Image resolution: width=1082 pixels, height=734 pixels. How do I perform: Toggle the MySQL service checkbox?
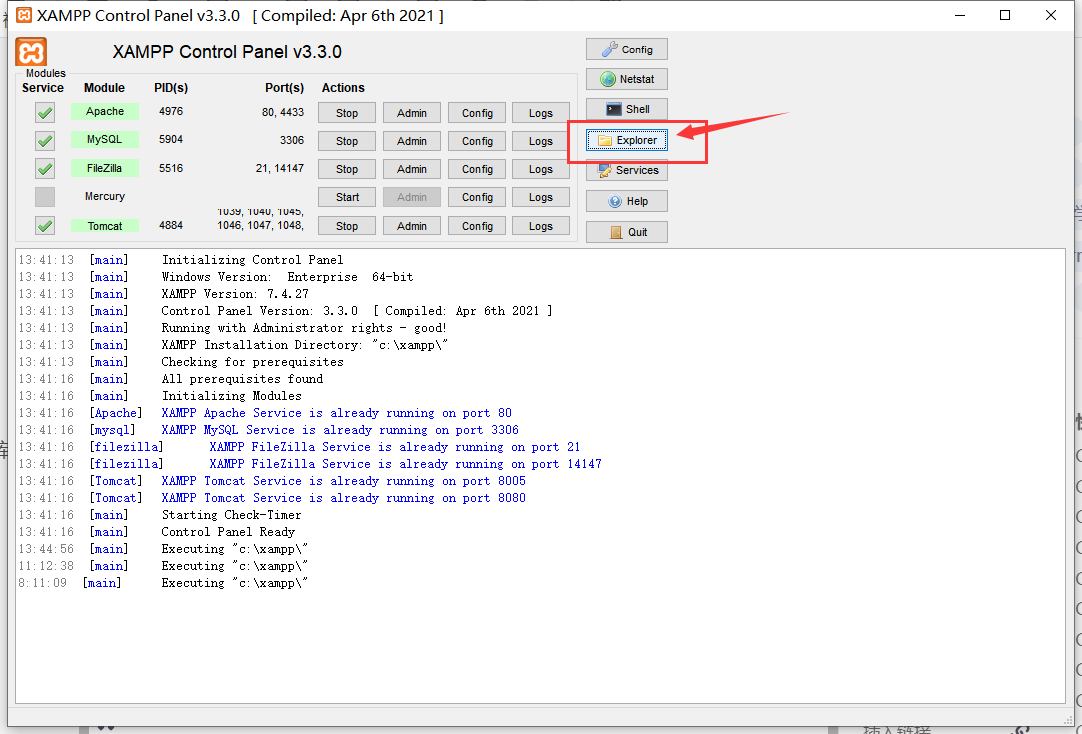[x=45, y=141]
